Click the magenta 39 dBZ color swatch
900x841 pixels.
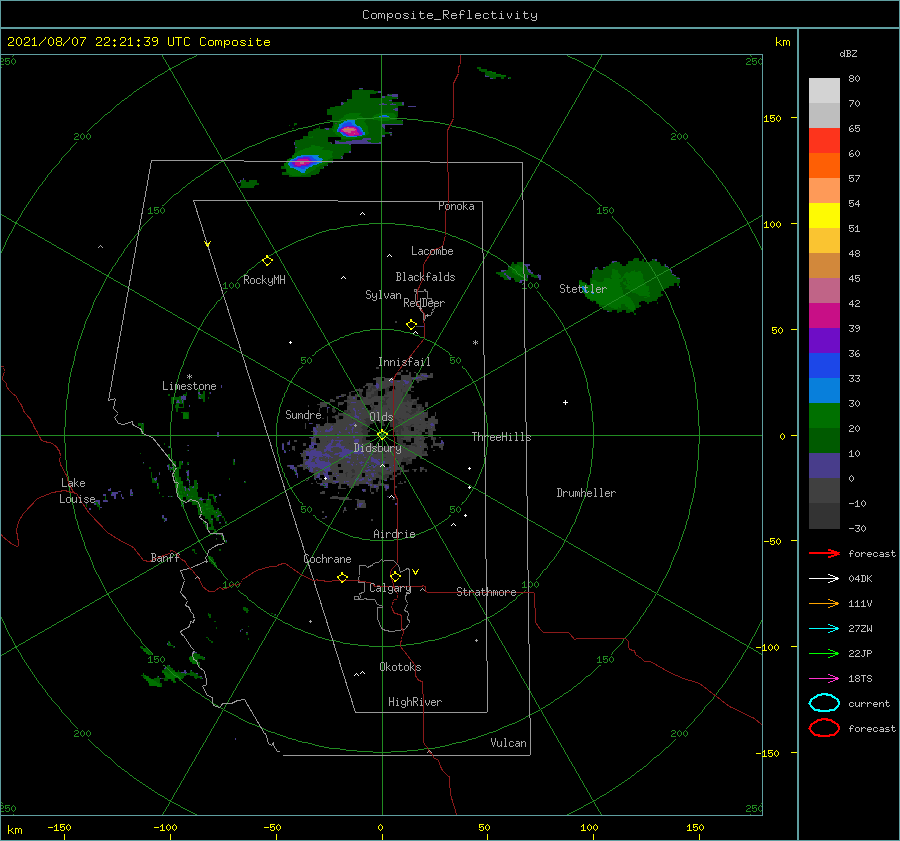click(824, 316)
